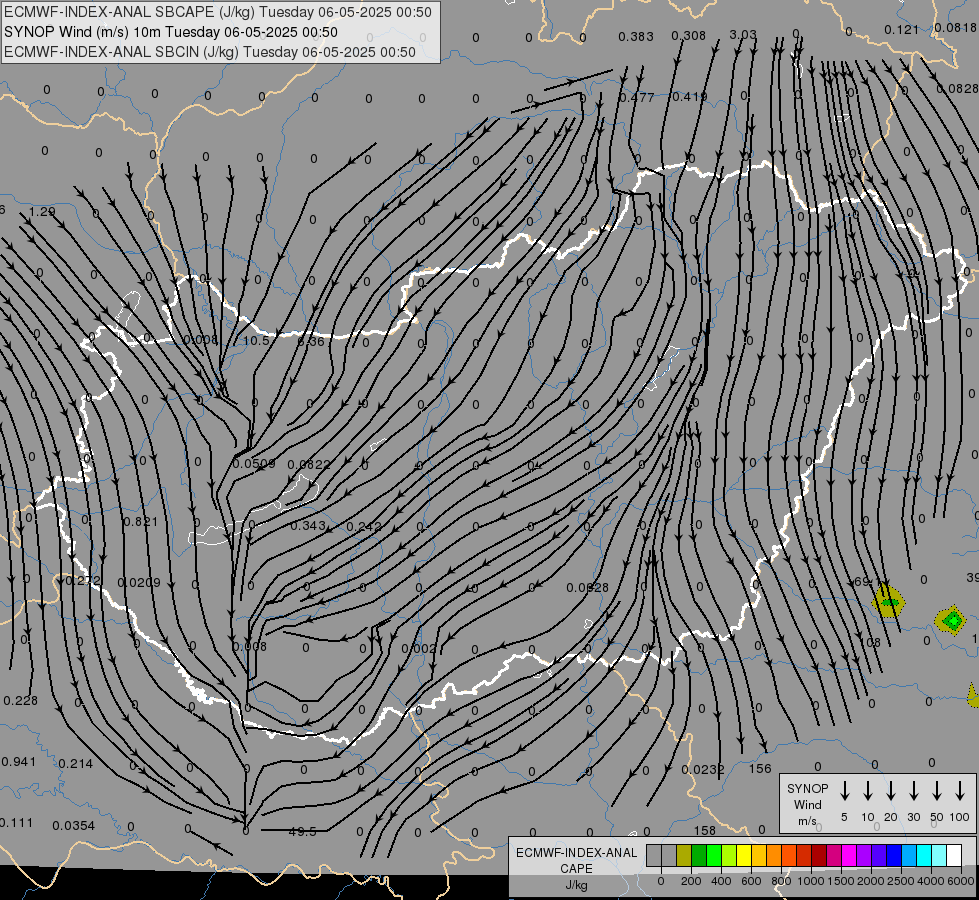Click the '2500' tick label in CAPE legend

coord(901,881)
